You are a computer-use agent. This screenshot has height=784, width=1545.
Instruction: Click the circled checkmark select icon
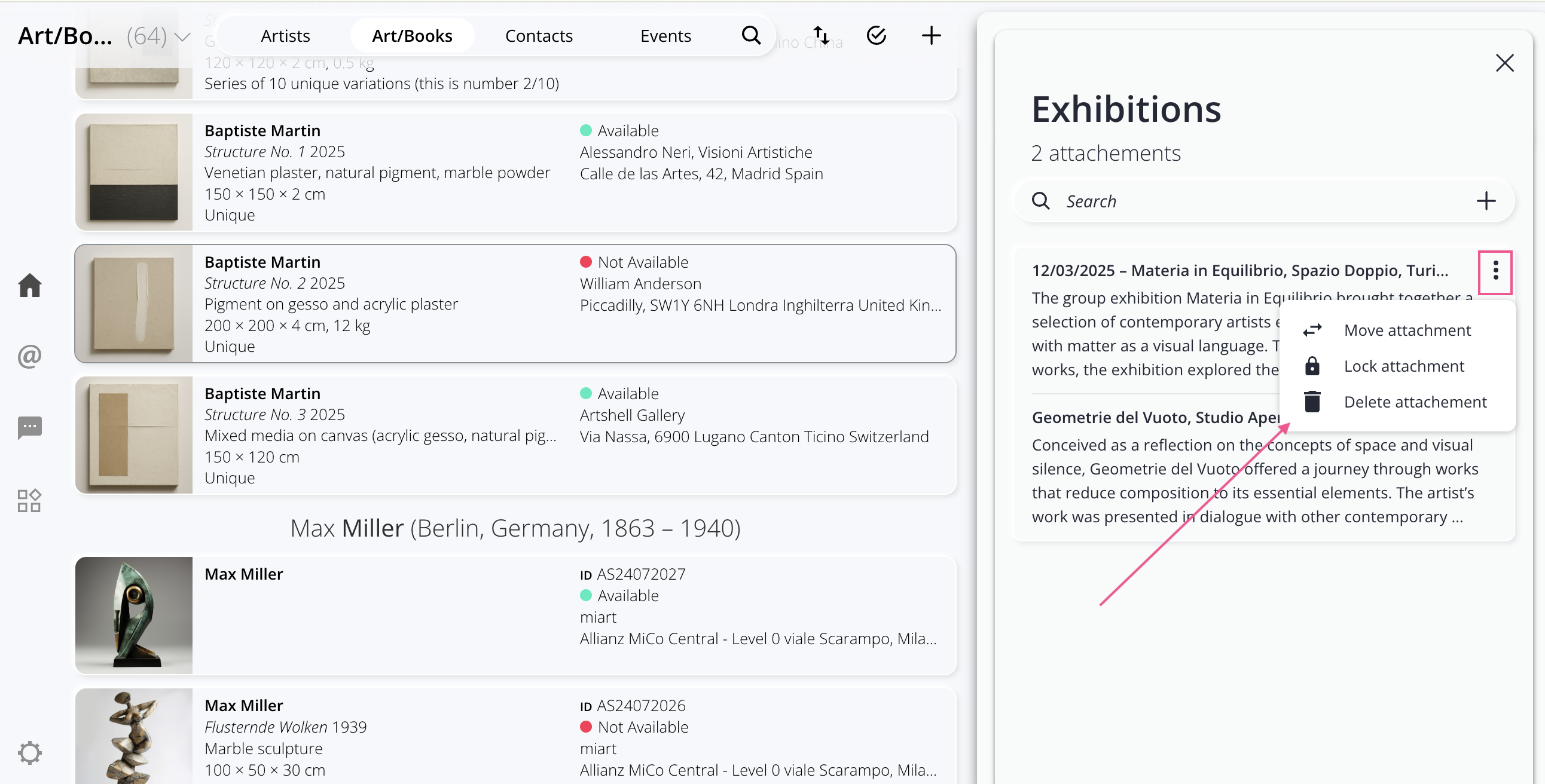tap(877, 35)
